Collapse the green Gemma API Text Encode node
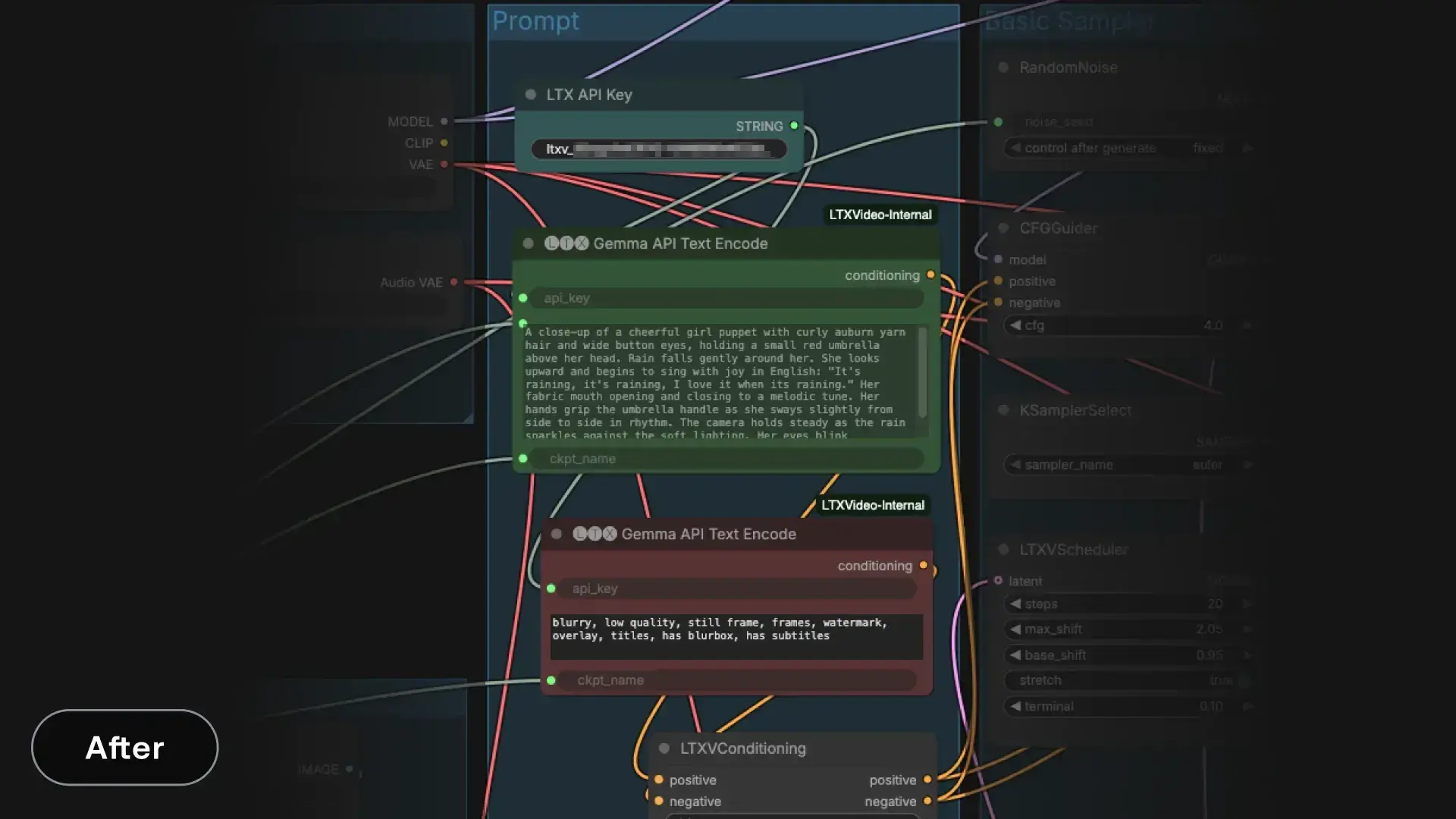This screenshot has height=819, width=1456. tap(529, 243)
